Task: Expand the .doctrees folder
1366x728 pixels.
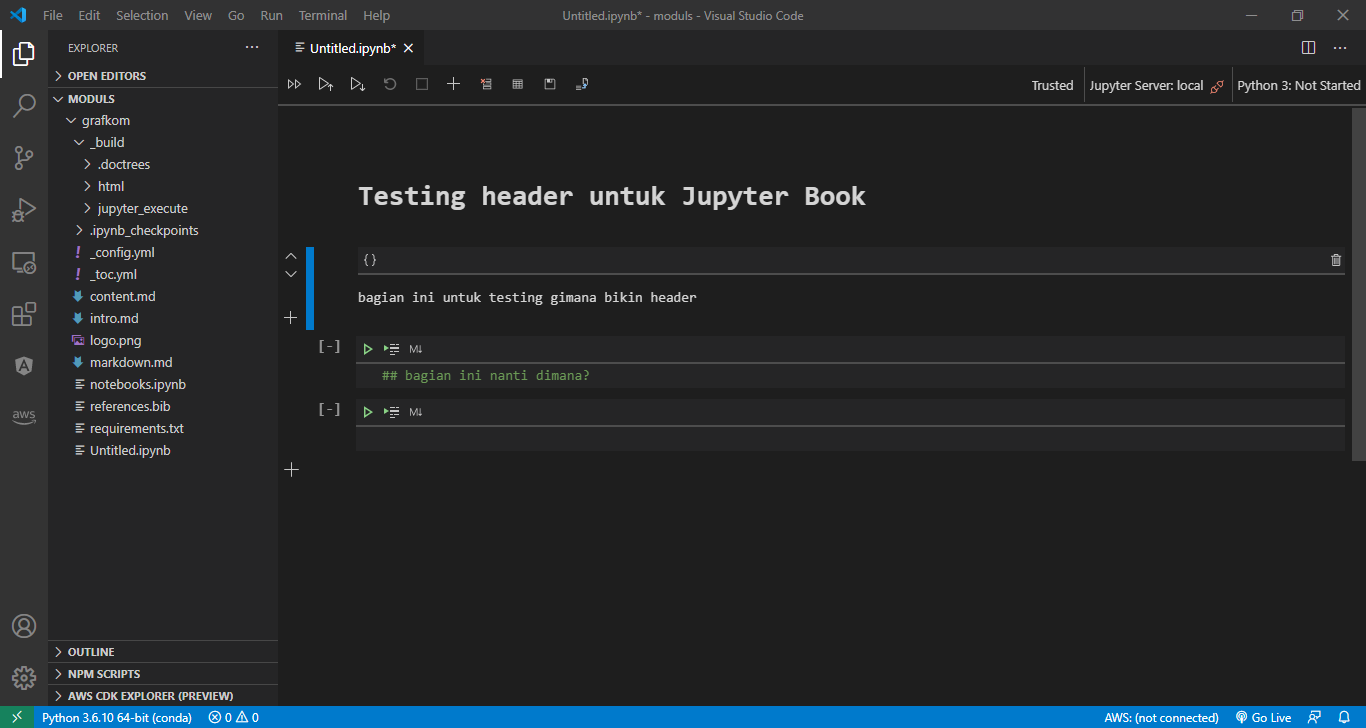Action: pyautogui.click(x=163, y=165)
